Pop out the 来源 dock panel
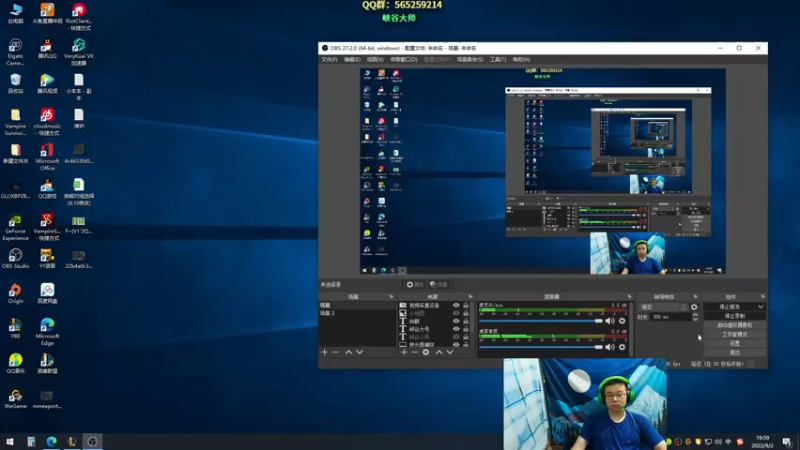 [470, 296]
